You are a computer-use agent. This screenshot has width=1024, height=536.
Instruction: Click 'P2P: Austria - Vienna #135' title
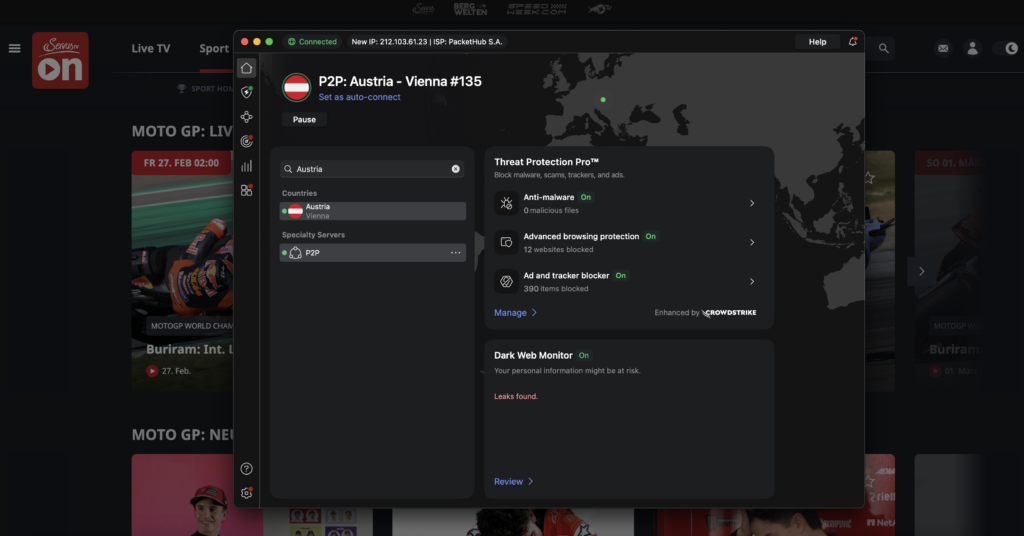(400, 82)
